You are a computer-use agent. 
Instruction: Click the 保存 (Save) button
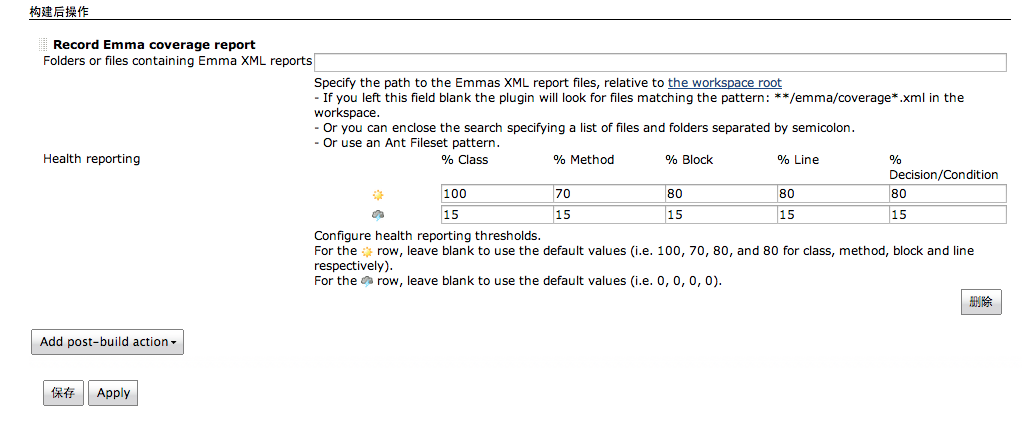(x=63, y=393)
